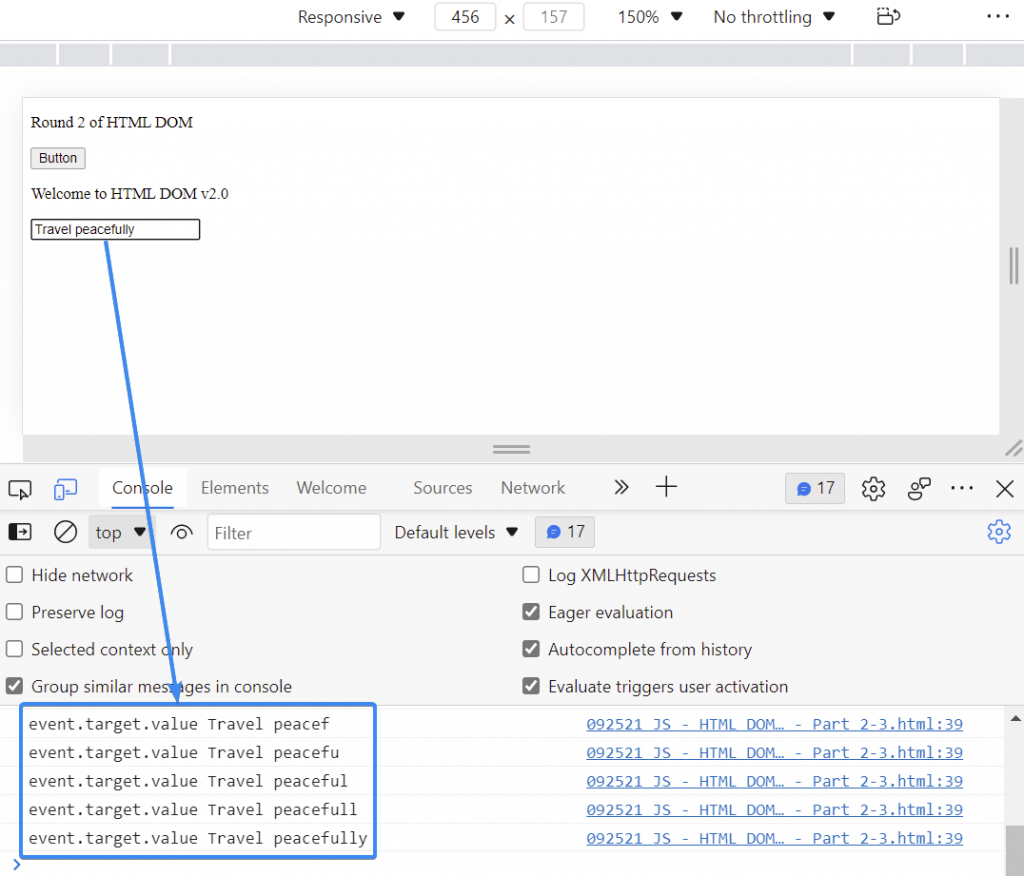This screenshot has width=1024, height=876.
Task: Select the inspect element cursor tool
Action: click(19, 489)
